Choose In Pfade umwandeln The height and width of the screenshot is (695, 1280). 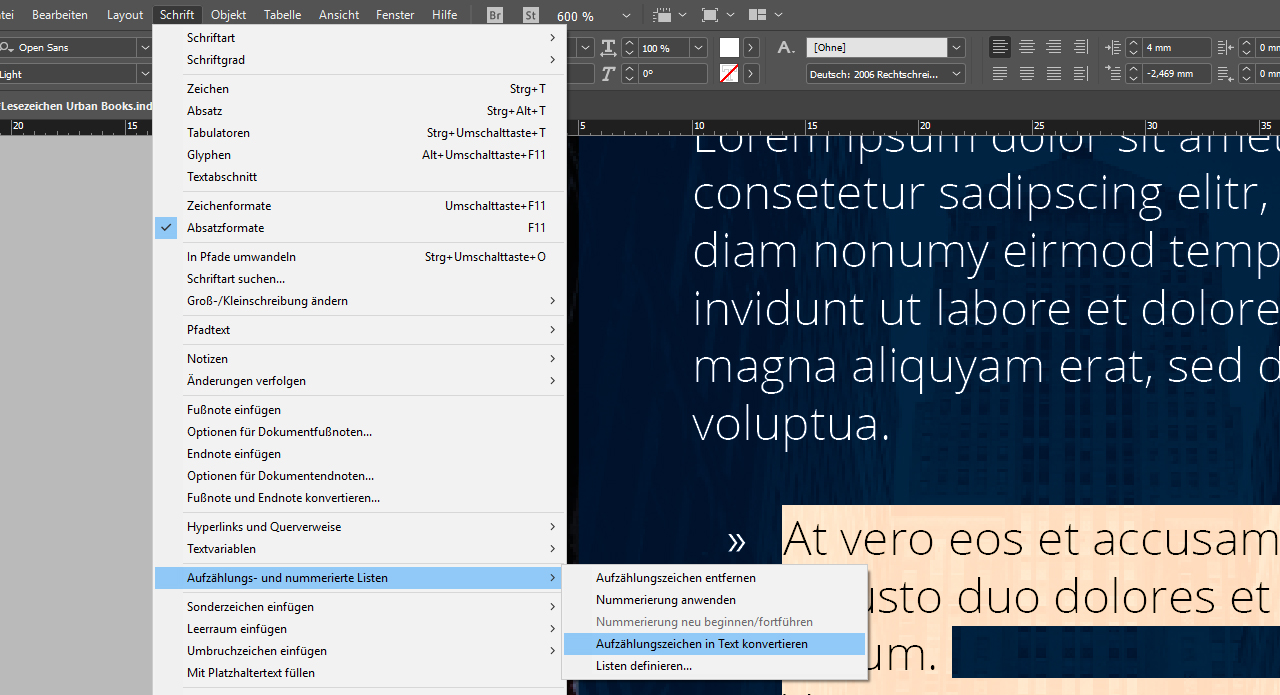359,257
